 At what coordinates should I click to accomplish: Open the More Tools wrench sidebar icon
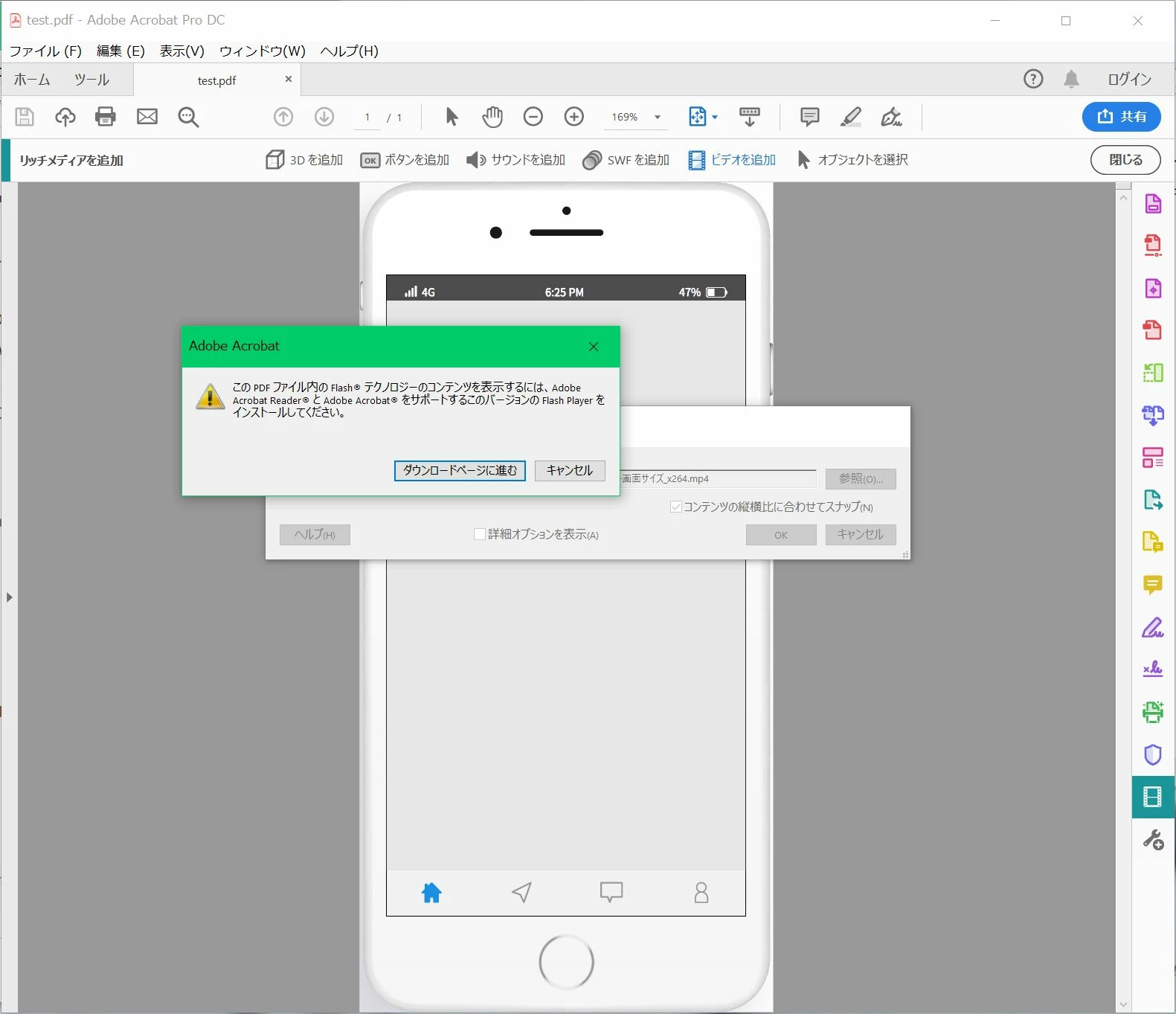1153,840
